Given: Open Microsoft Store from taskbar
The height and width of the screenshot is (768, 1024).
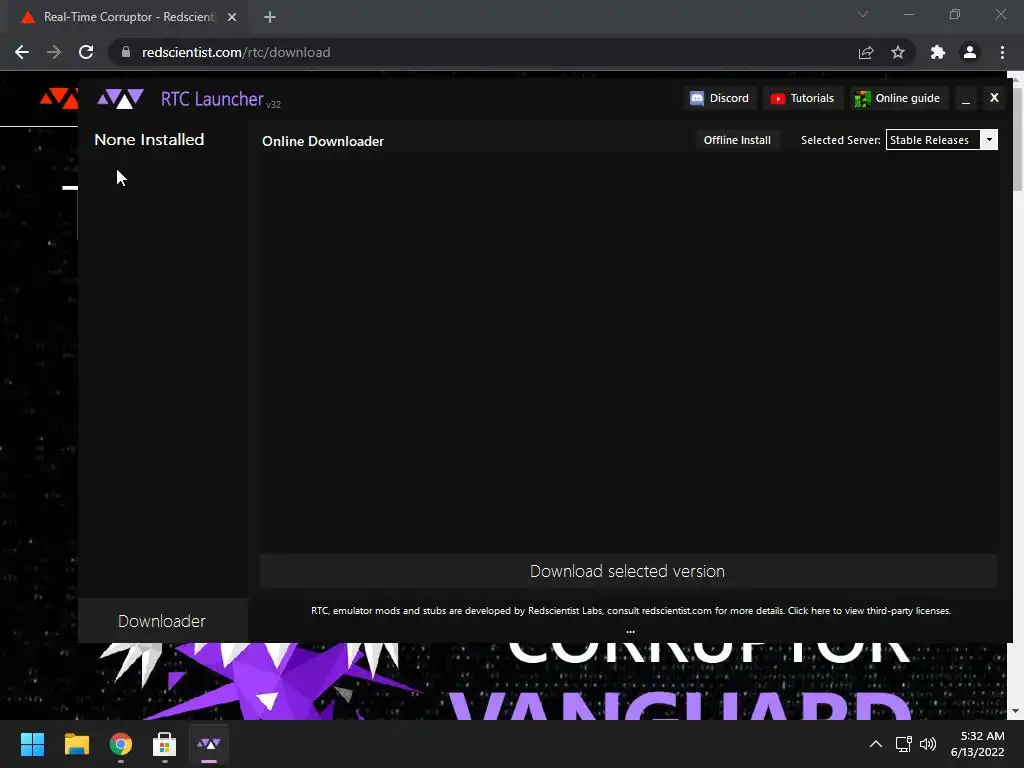Looking at the screenshot, I should pyautogui.click(x=165, y=744).
